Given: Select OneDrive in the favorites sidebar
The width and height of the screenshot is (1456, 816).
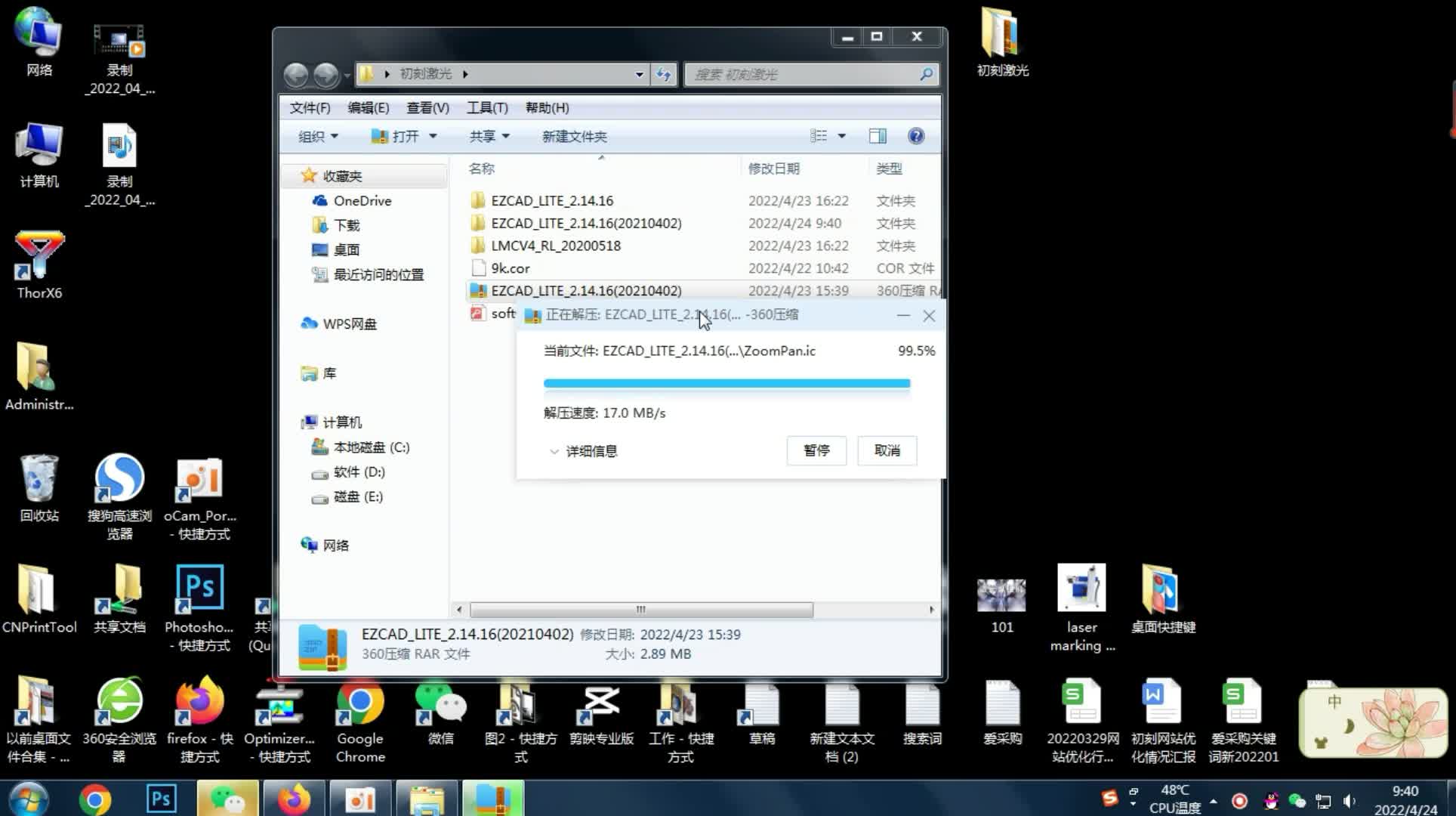Looking at the screenshot, I should (x=362, y=201).
